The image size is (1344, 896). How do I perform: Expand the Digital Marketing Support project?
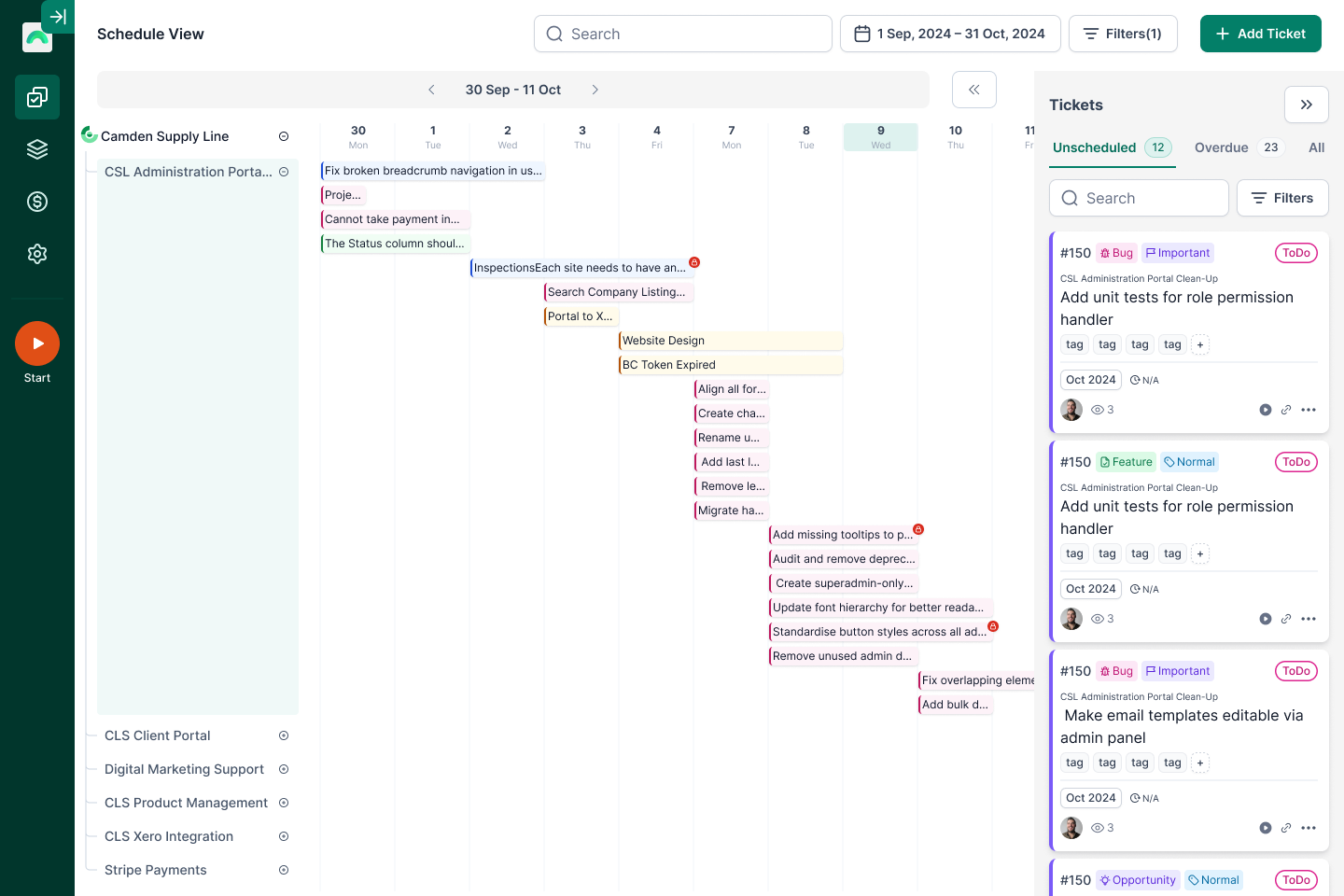(284, 769)
